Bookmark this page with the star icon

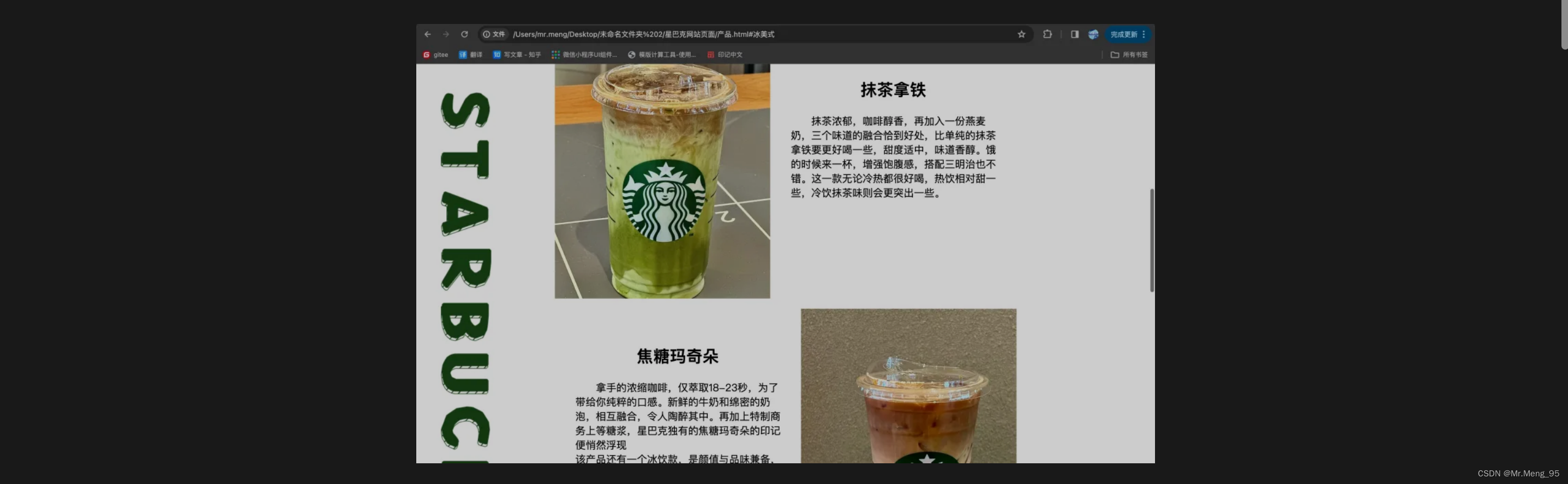1021,34
